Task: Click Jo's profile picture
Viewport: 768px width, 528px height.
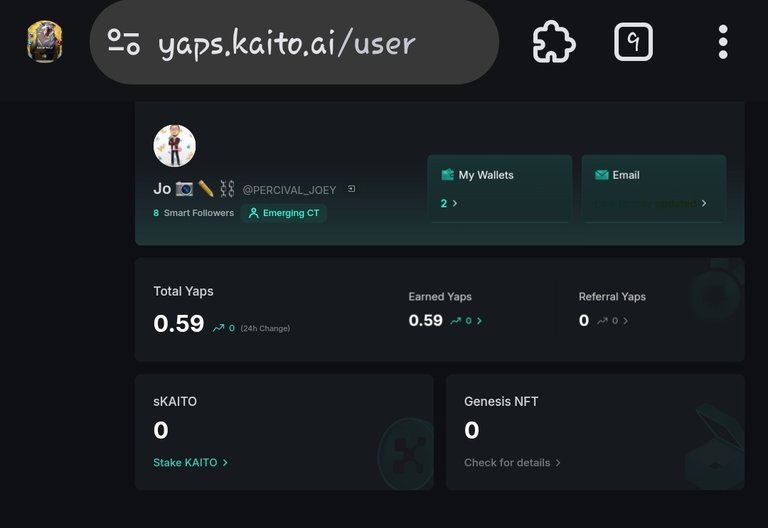Action: [x=174, y=145]
